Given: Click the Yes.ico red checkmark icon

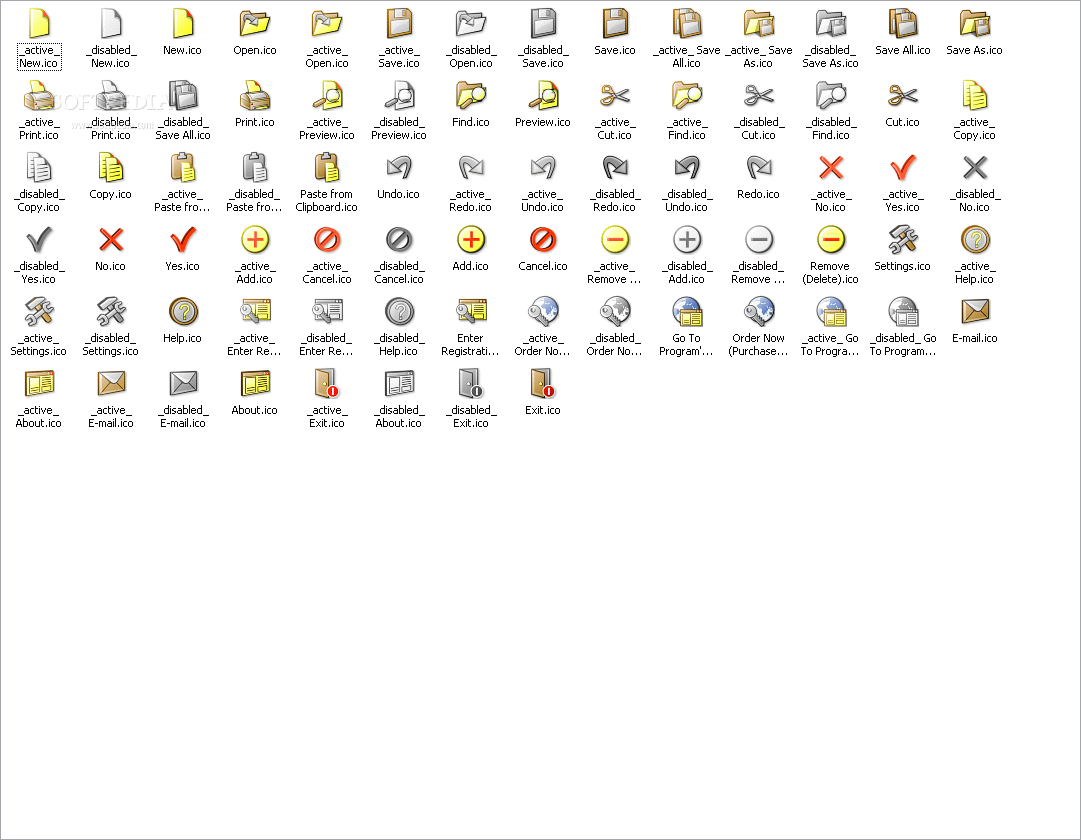Looking at the screenshot, I should click(183, 239).
